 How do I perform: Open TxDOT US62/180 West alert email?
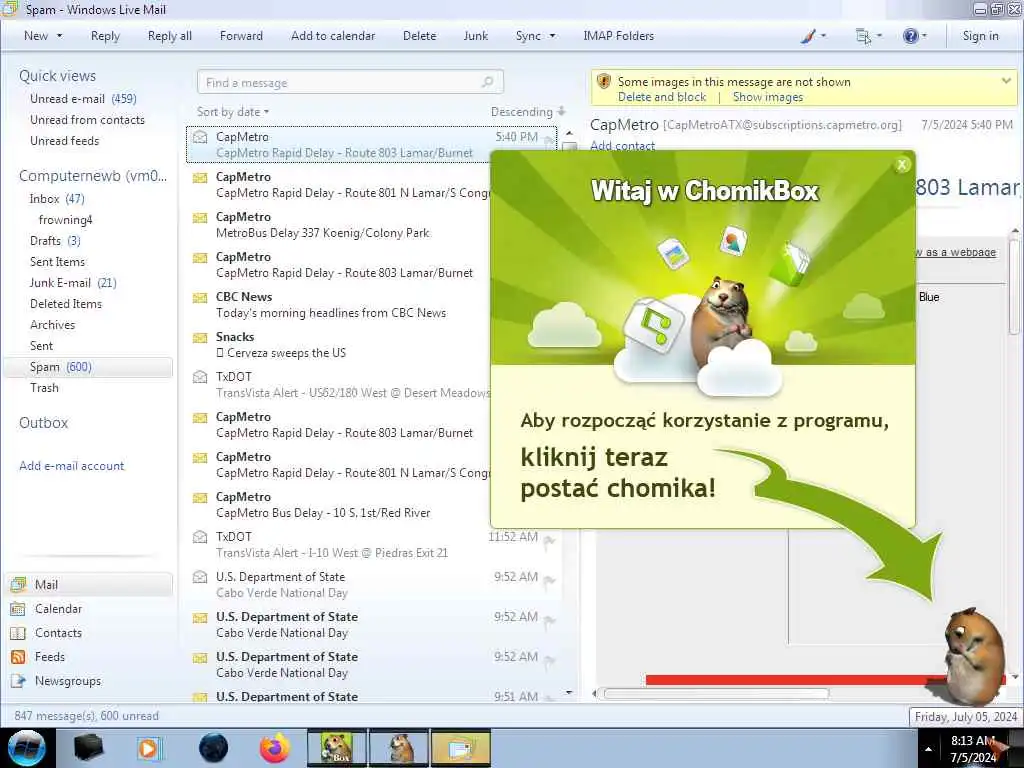(x=339, y=385)
